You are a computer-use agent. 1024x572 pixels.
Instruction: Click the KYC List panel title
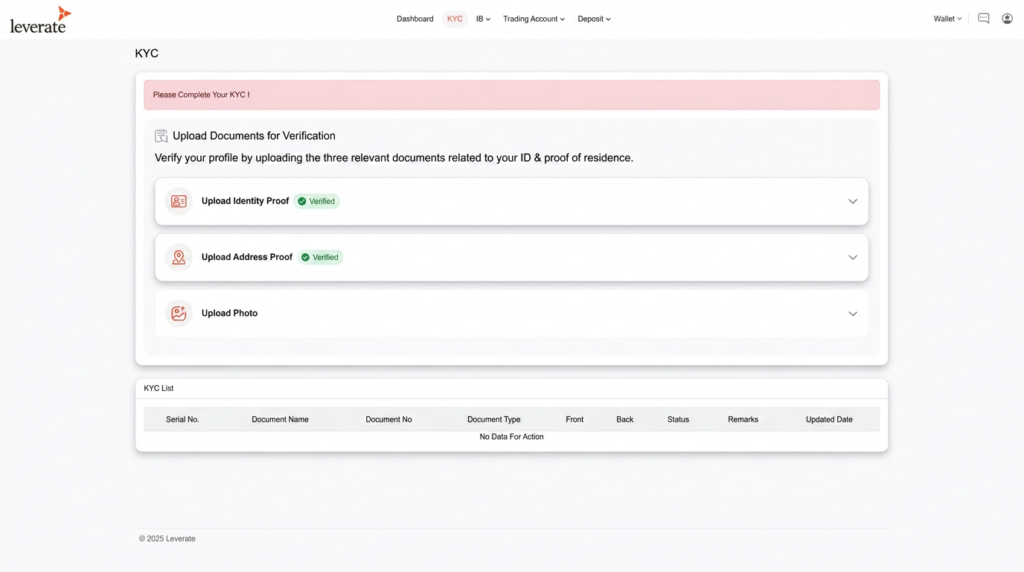[159, 388]
